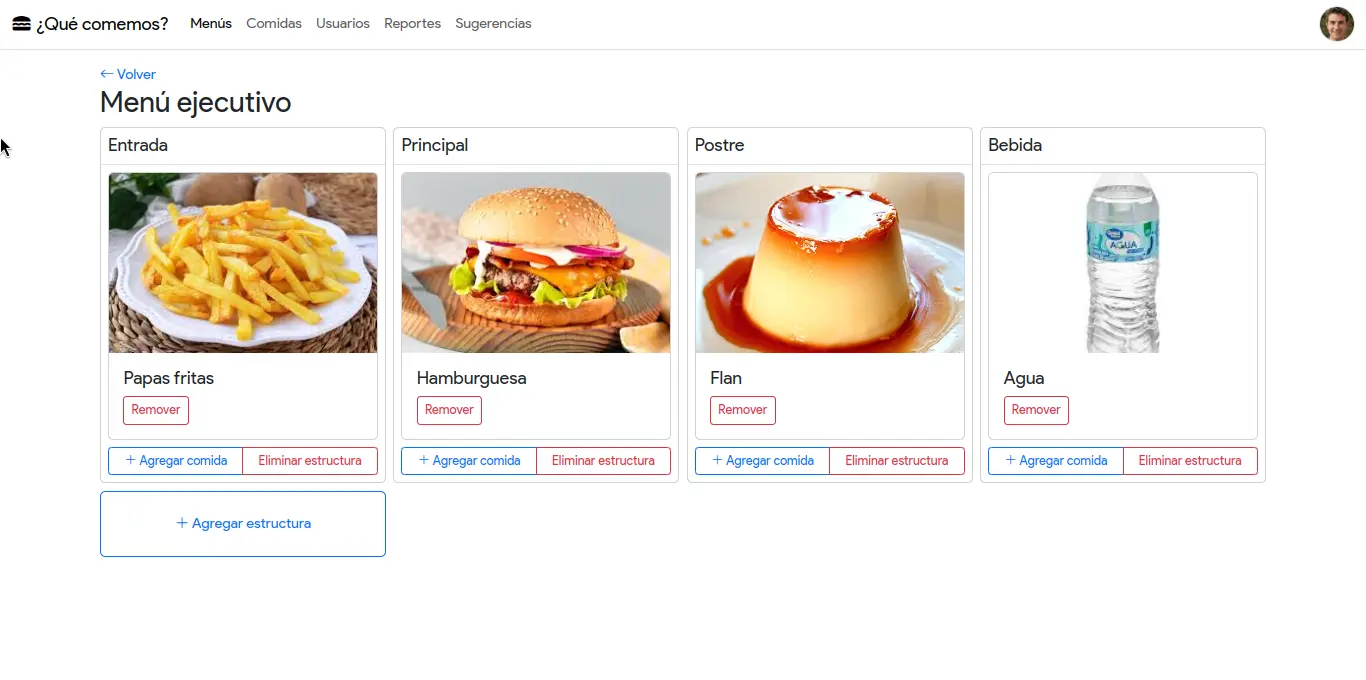Open the user profile avatar
1366x680 pixels.
coord(1336,24)
